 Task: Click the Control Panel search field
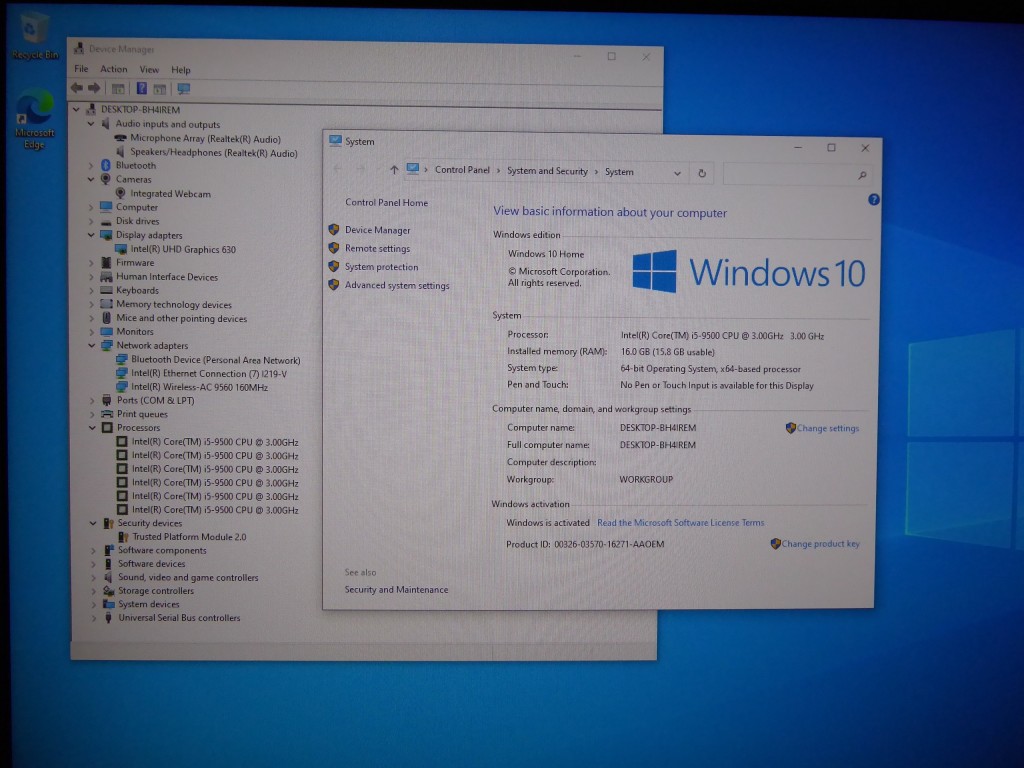click(798, 175)
